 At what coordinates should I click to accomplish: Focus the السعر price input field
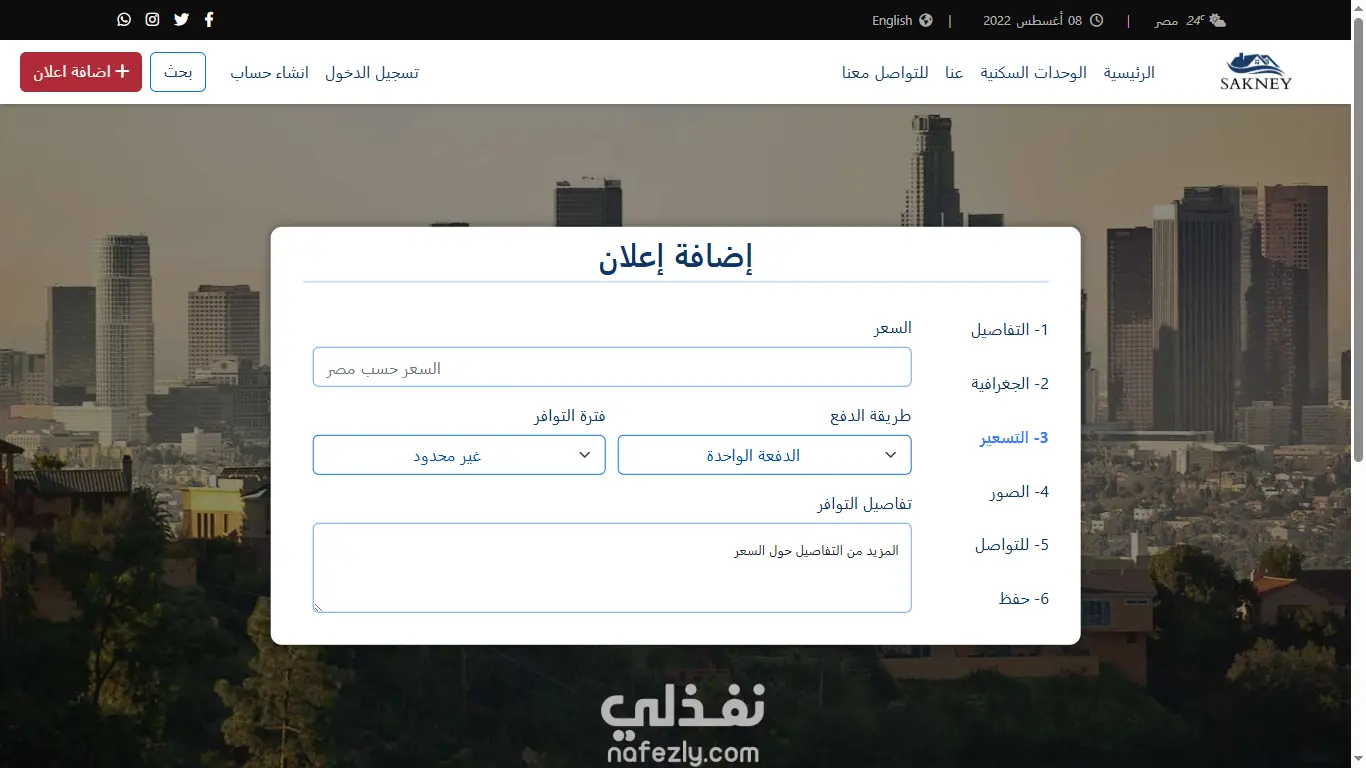tap(612, 367)
